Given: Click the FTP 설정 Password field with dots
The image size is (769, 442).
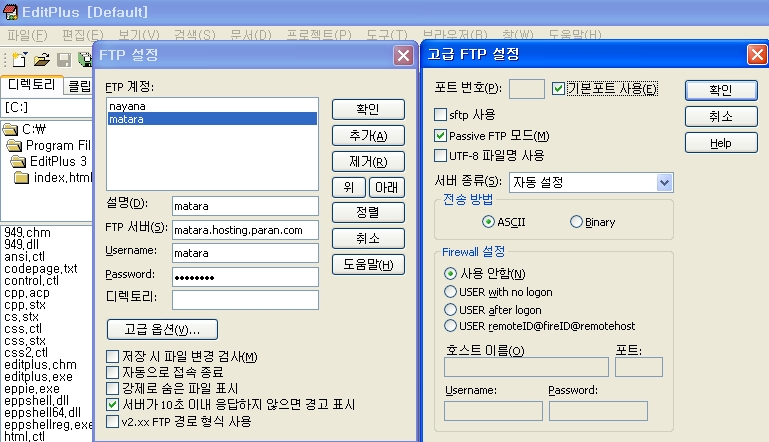Looking at the screenshot, I should pyautogui.click(x=245, y=277).
